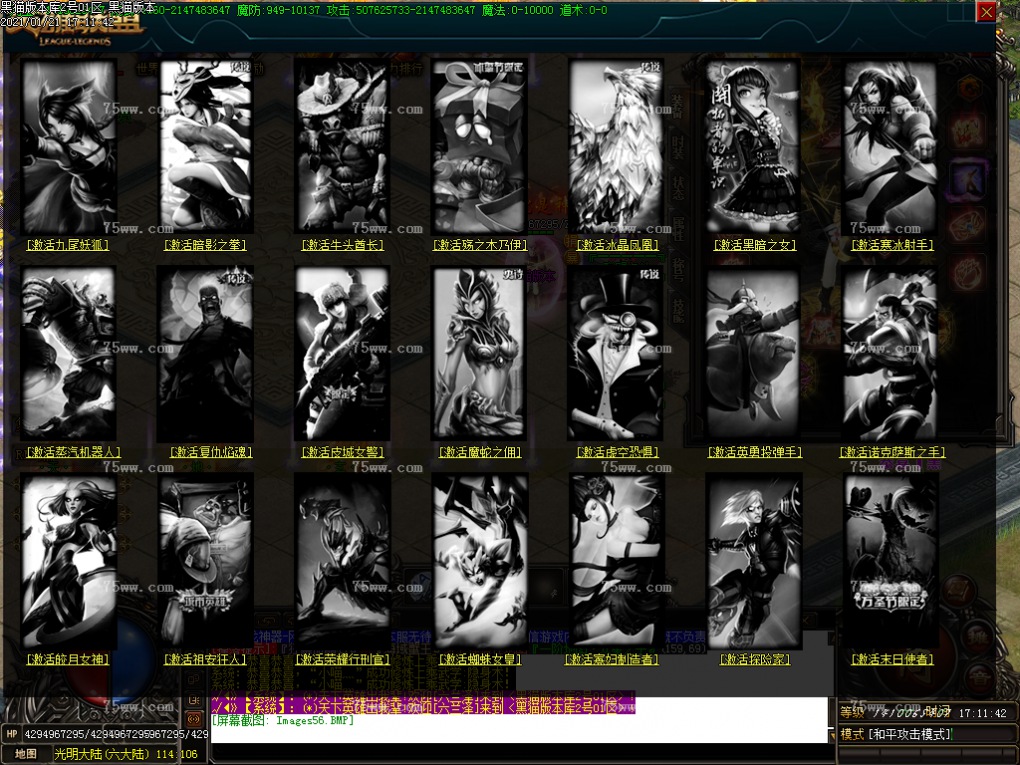Choose the 激活冰晶凤凰 link
Screen dimensions: 1020x765
pos(617,245)
